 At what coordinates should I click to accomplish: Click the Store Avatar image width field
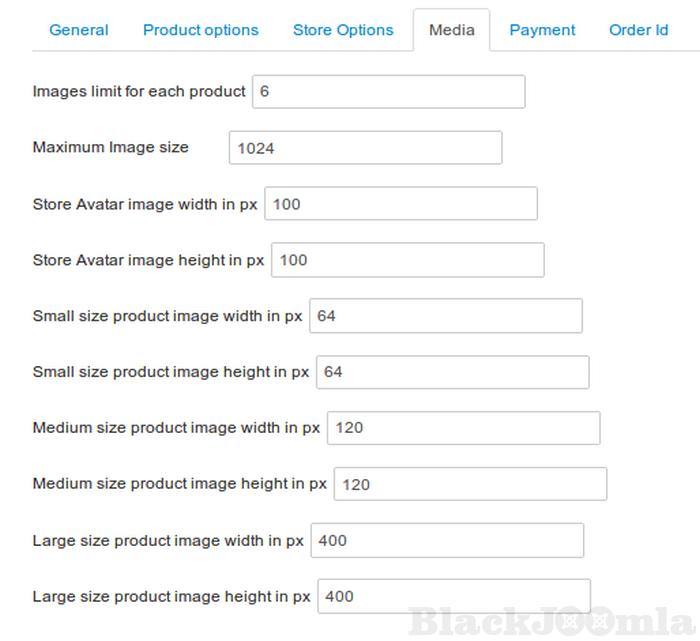click(400, 204)
